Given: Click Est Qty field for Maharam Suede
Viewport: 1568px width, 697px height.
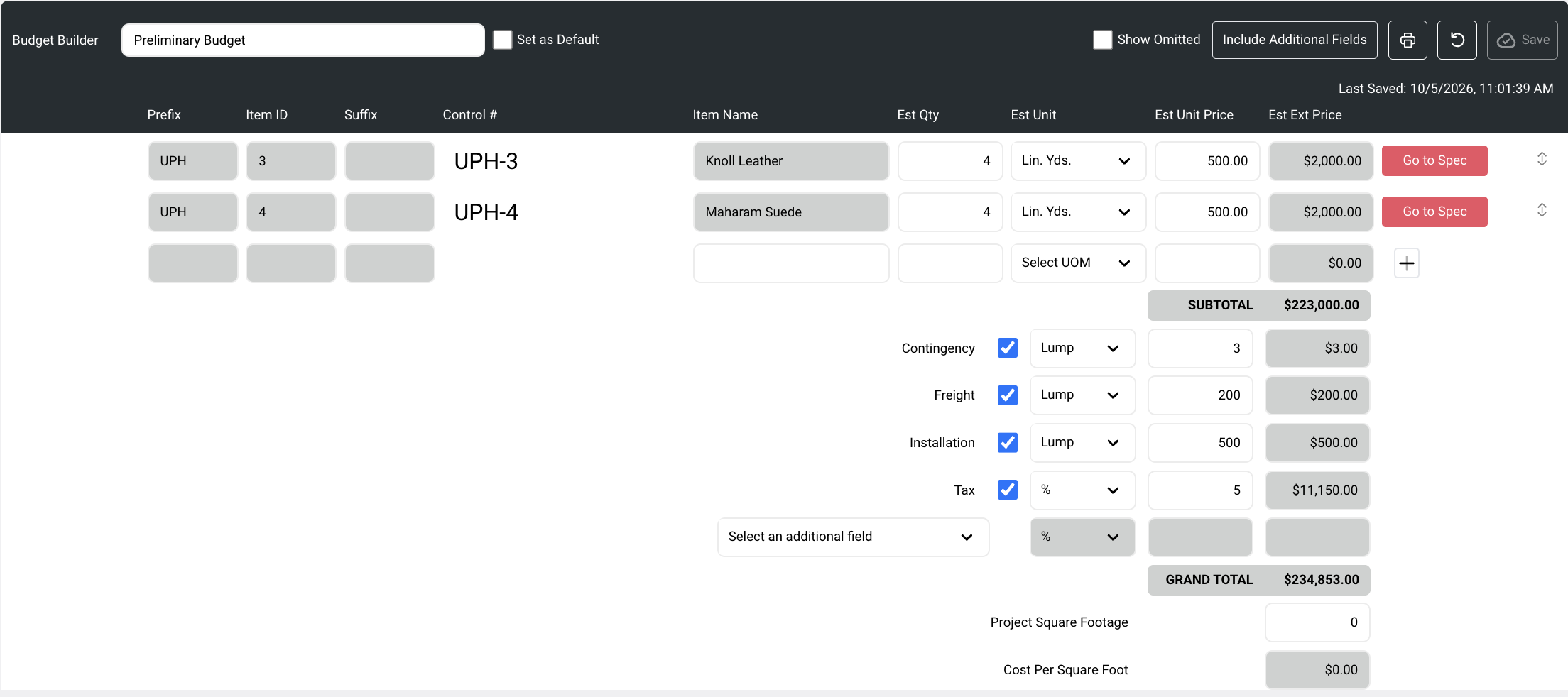Looking at the screenshot, I should (950, 212).
